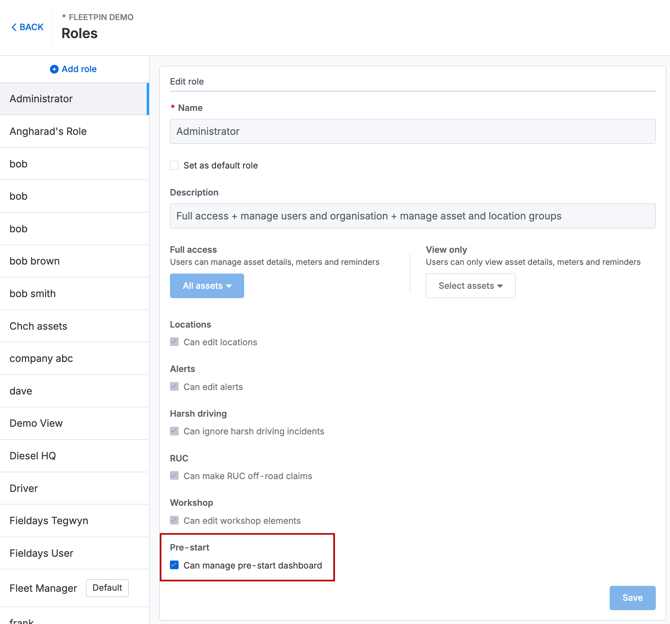Open the All assets dropdown

click(x=207, y=286)
